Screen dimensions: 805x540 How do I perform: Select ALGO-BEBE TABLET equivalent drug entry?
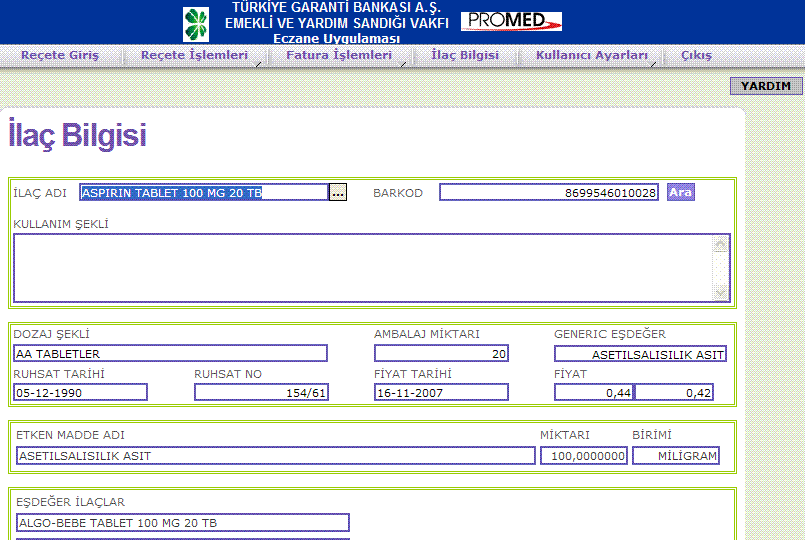(182, 523)
